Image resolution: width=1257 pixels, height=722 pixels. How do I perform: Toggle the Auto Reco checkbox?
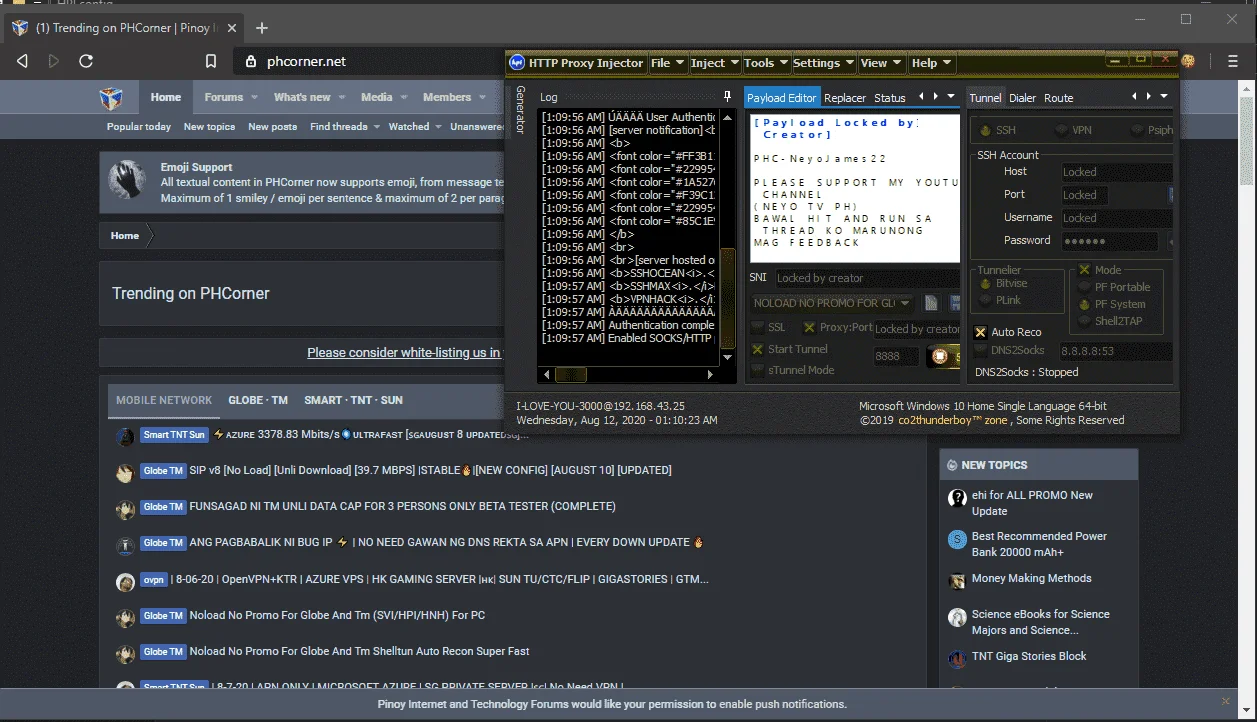[x=981, y=332]
